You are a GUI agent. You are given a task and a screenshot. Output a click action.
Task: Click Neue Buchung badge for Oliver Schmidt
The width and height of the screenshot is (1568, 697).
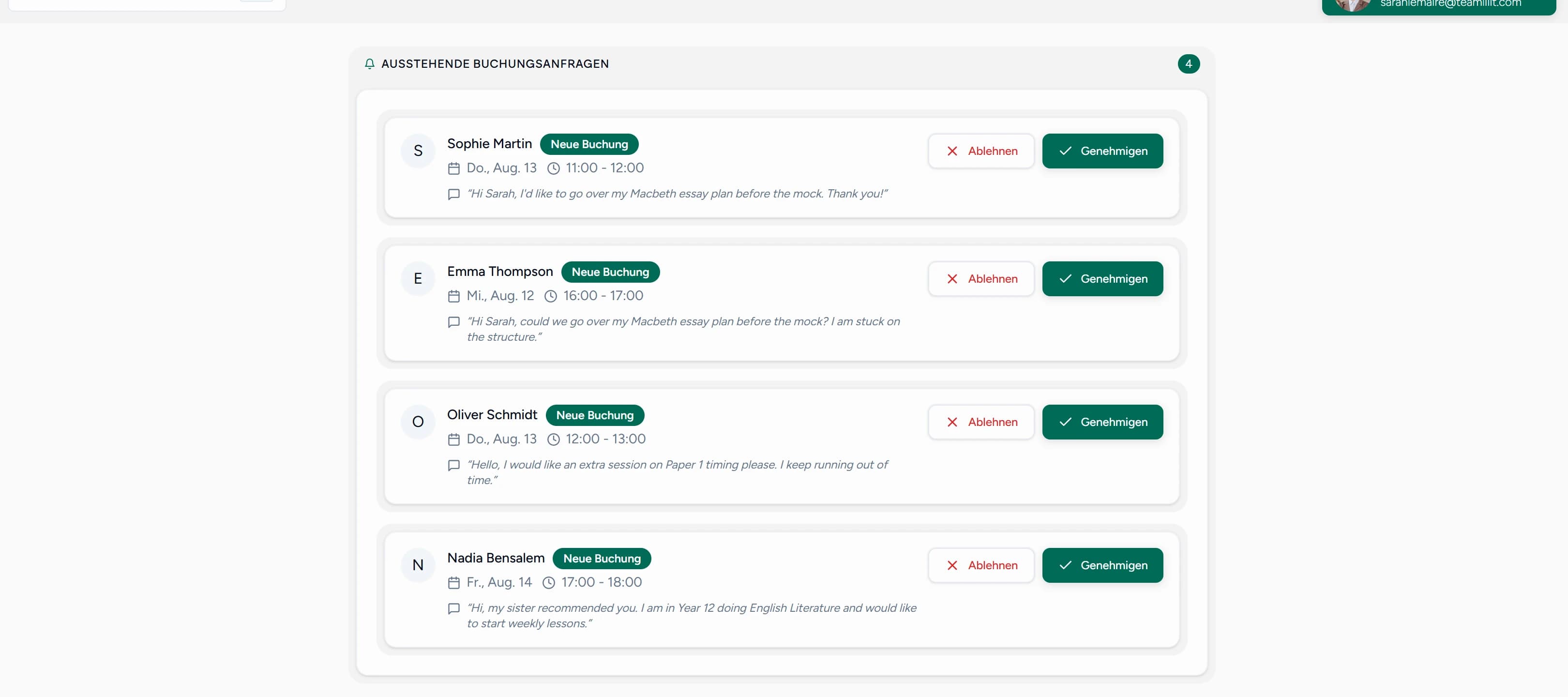pos(595,415)
